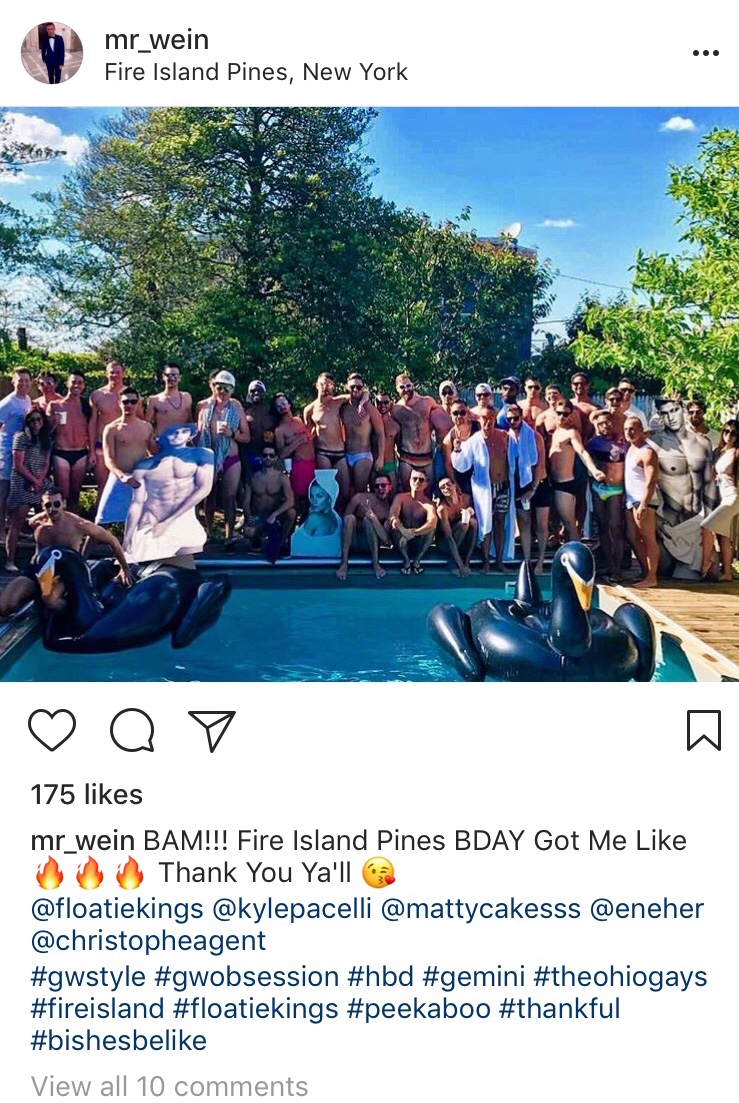
Task: Open mr_wein username in post header
Action: [156, 39]
